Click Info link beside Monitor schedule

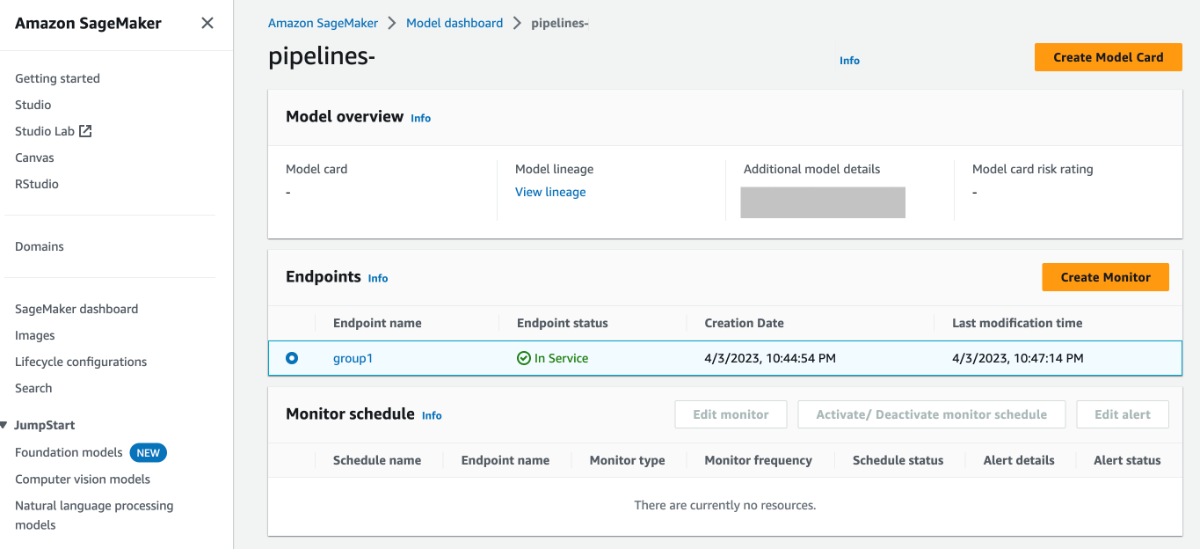click(x=431, y=415)
